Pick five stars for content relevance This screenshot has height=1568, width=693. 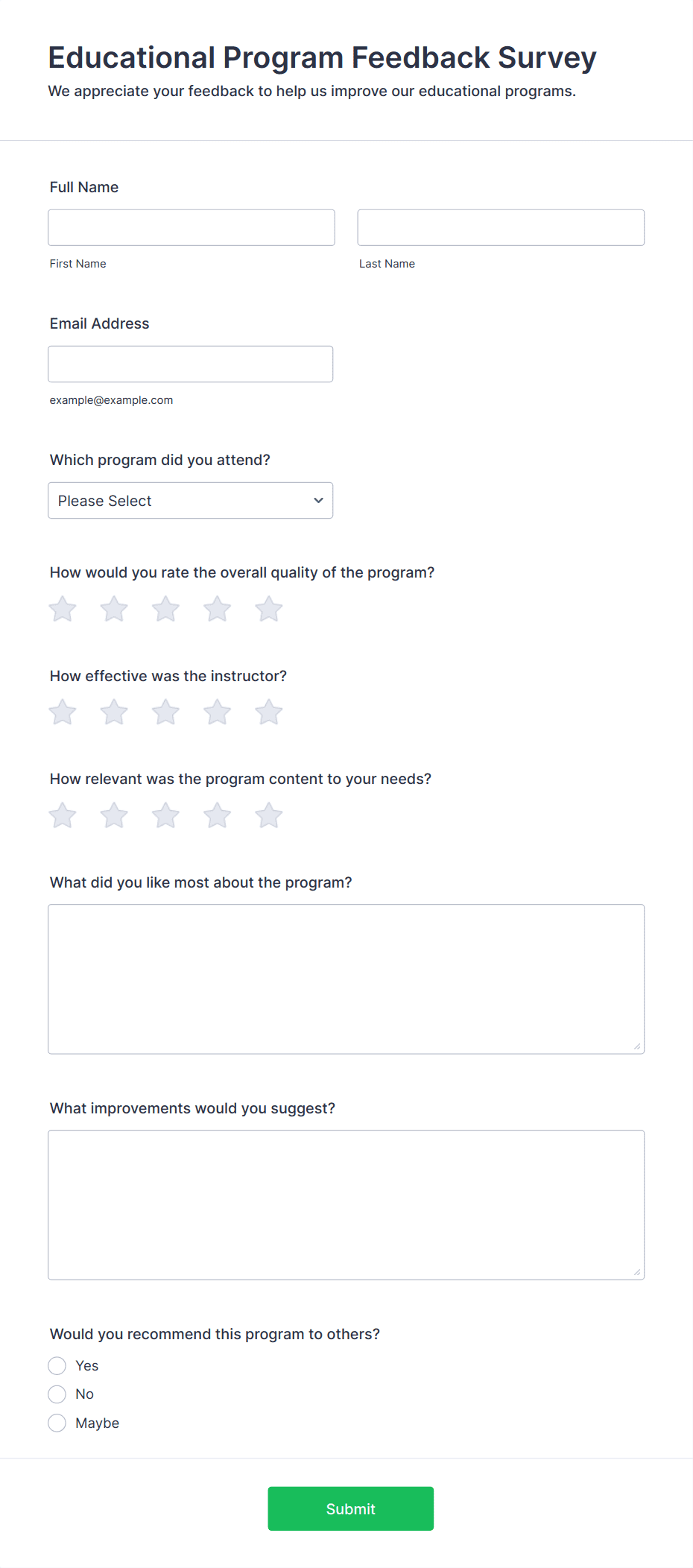pyautogui.click(x=268, y=815)
